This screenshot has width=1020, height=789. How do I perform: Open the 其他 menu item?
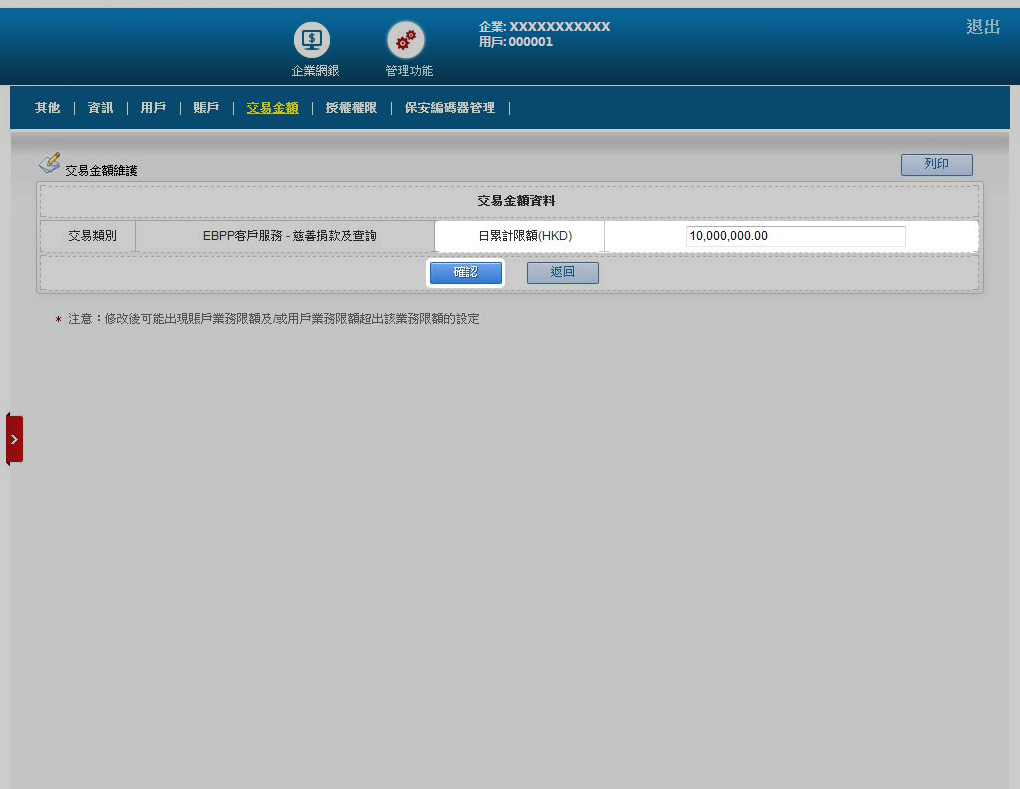[x=47, y=108]
